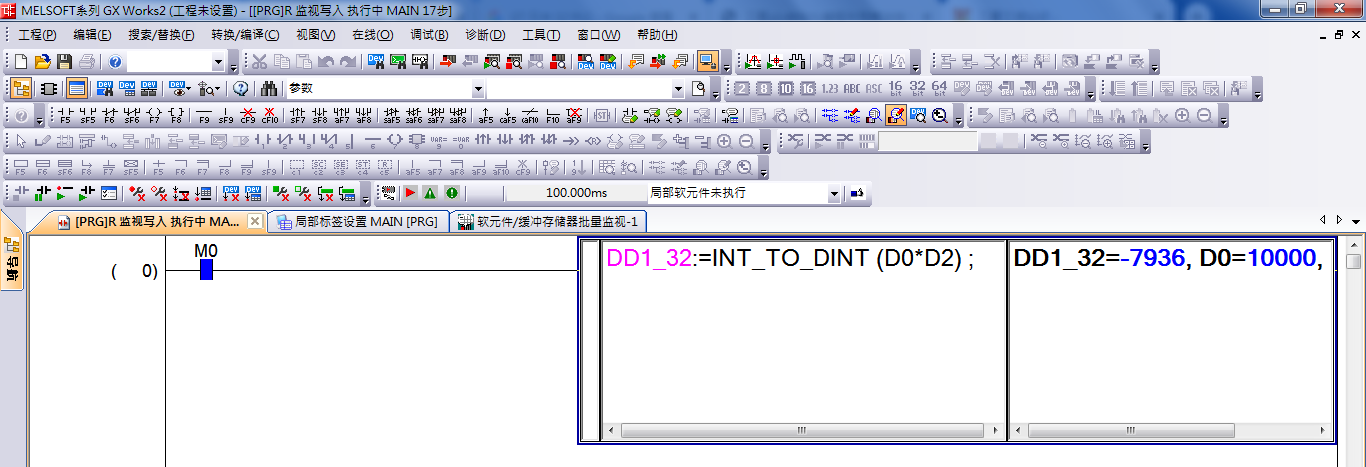Expand the 参数 dropdown list
The image size is (1366, 467).
(479, 89)
